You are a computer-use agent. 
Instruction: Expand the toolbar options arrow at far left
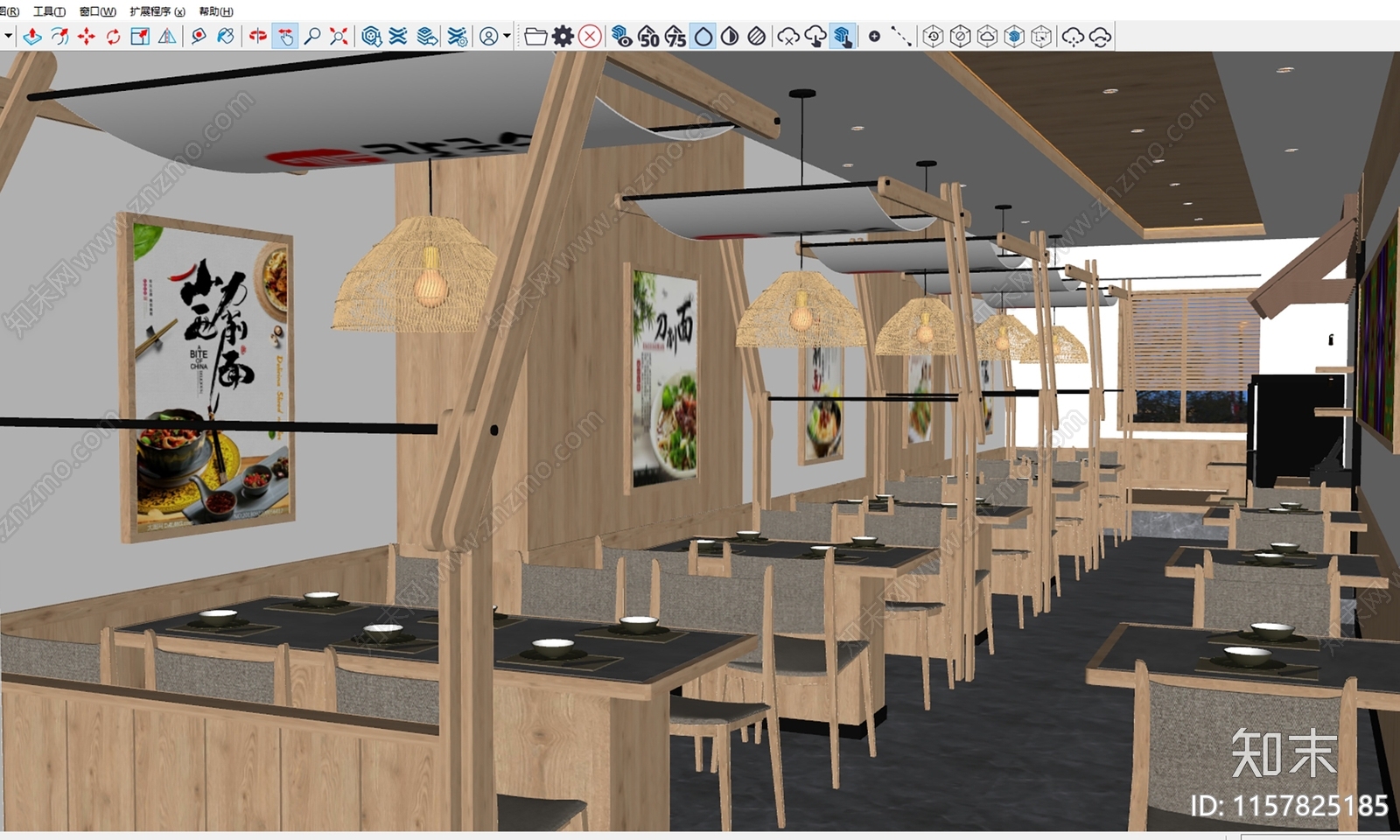click(x=8, y=36)
